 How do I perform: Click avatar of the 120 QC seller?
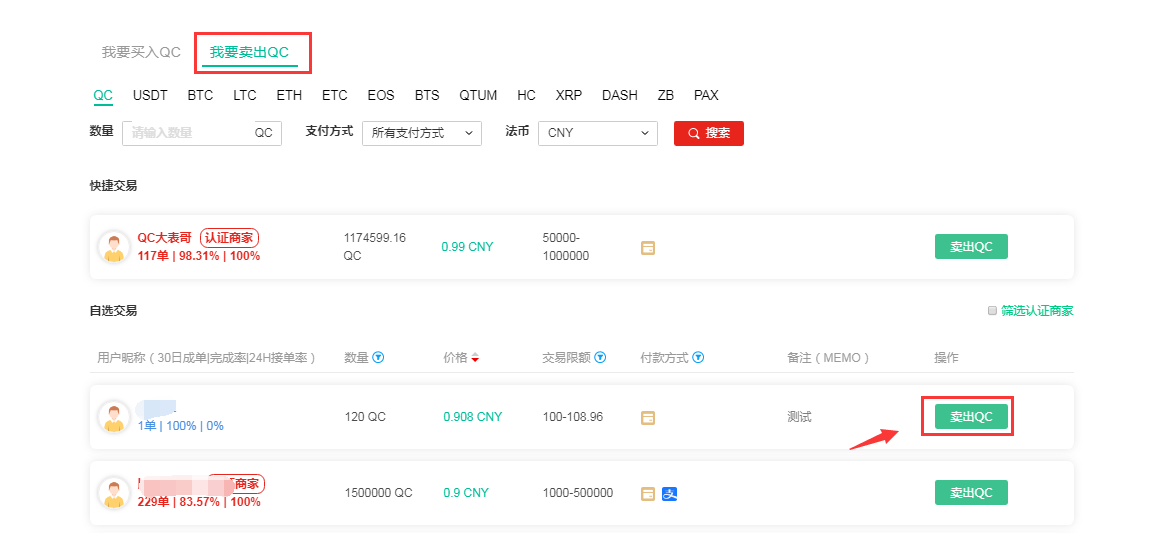coord(114,417)
